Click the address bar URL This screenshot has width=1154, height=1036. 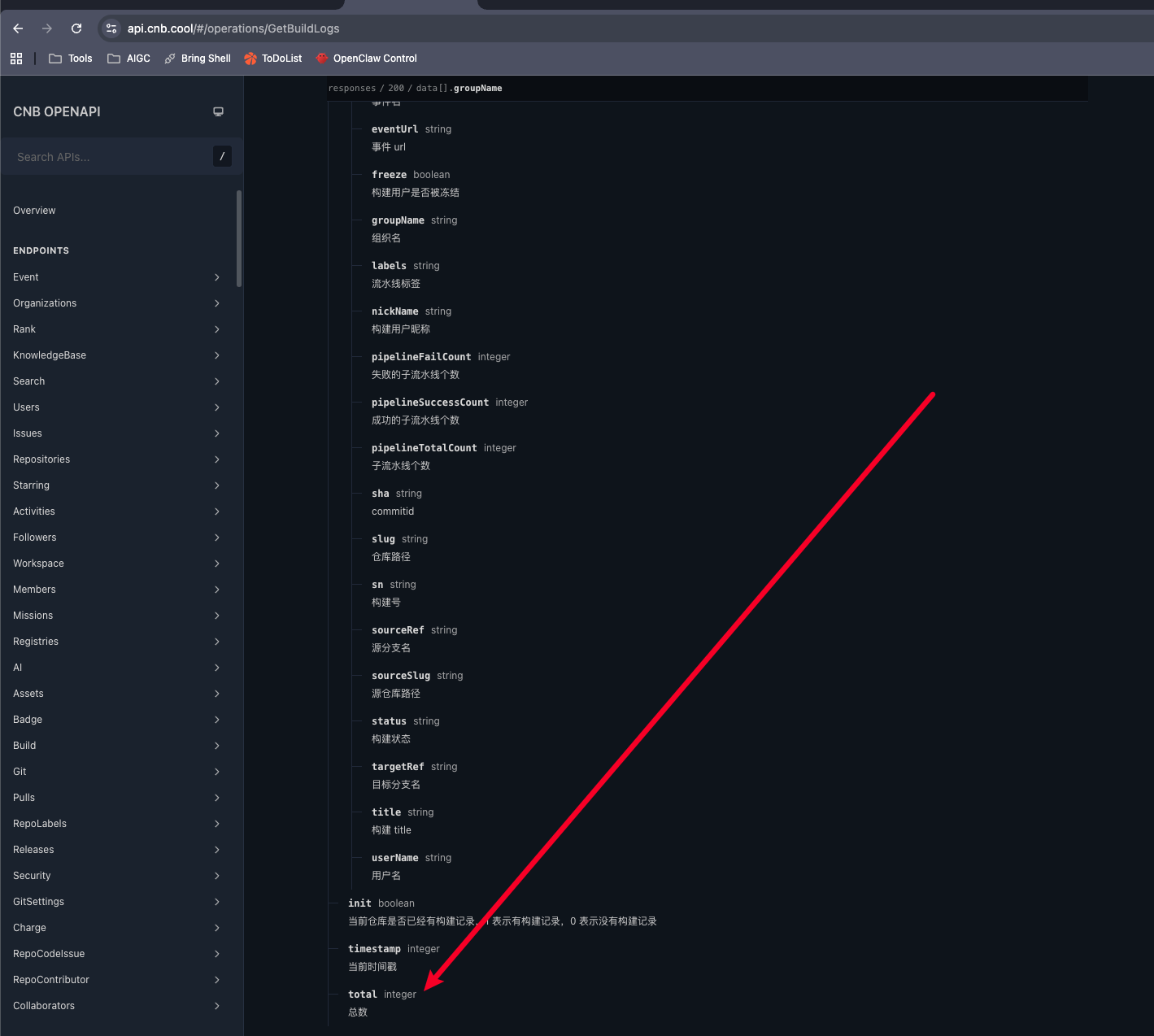(233, 28)
